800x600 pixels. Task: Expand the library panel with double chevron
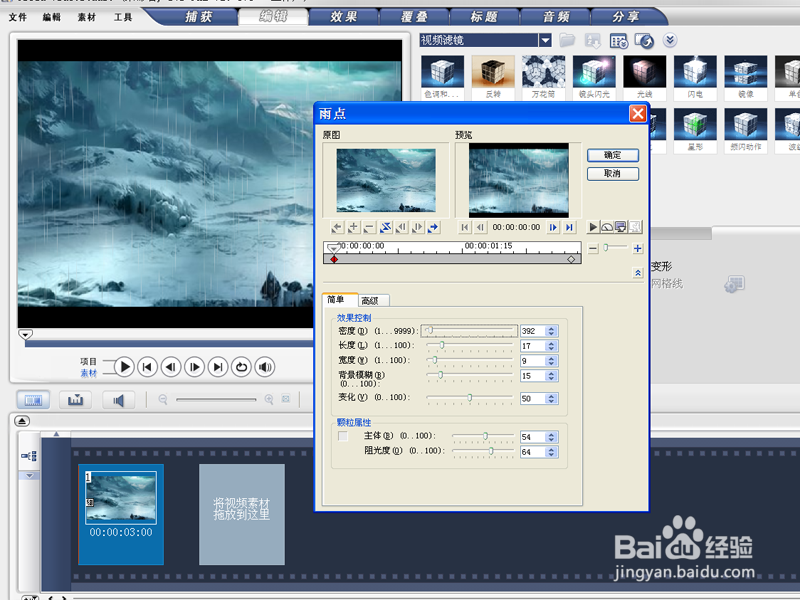pos(670,40)
